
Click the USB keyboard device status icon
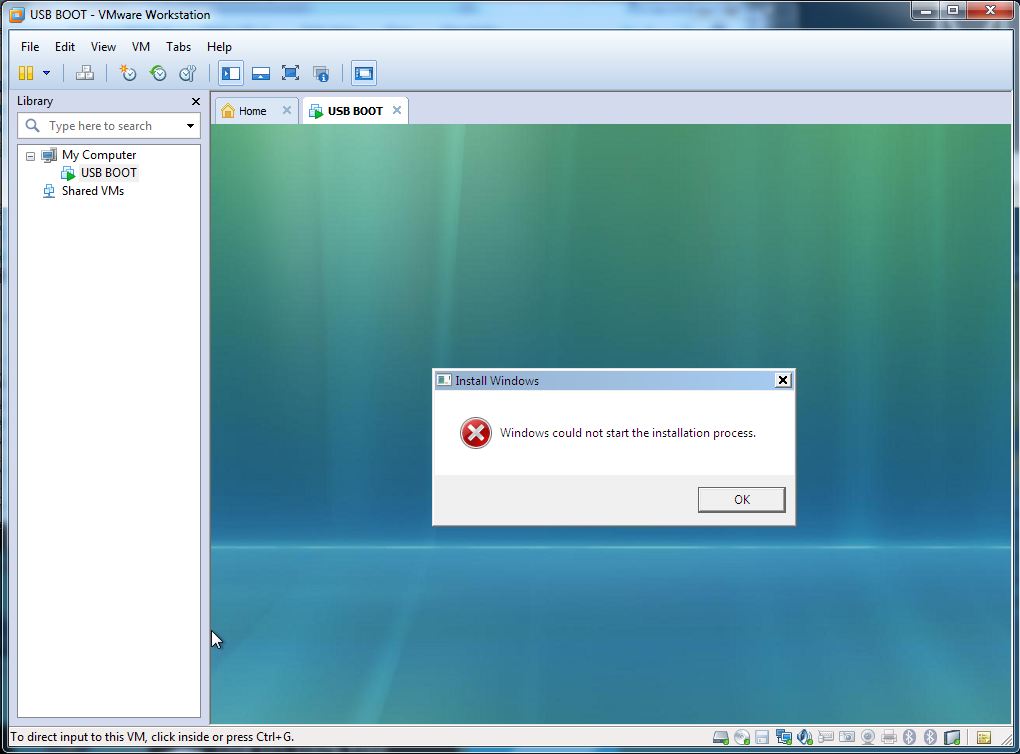click(x=825, y=737)
